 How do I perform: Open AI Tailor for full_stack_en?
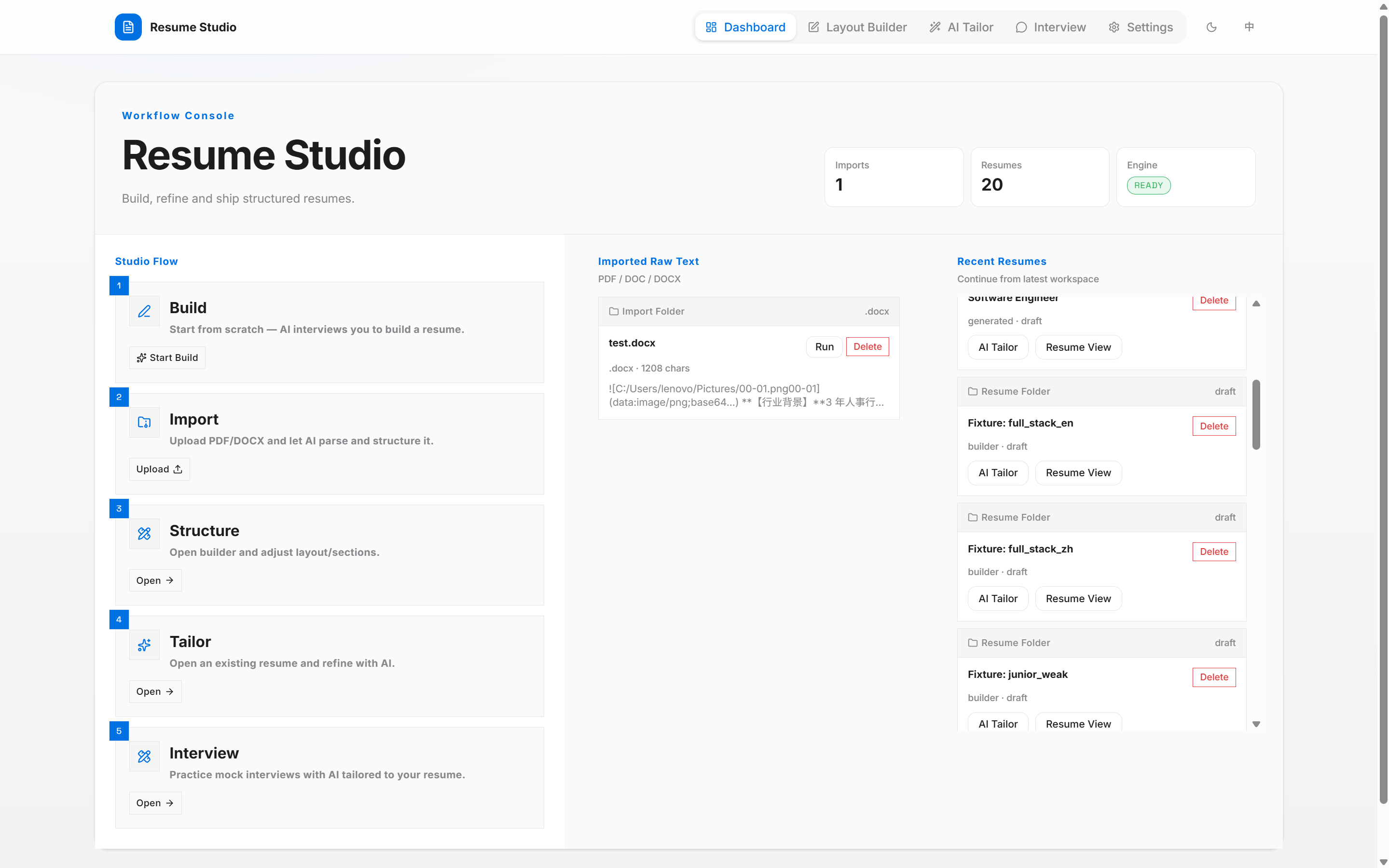point(998,473)
